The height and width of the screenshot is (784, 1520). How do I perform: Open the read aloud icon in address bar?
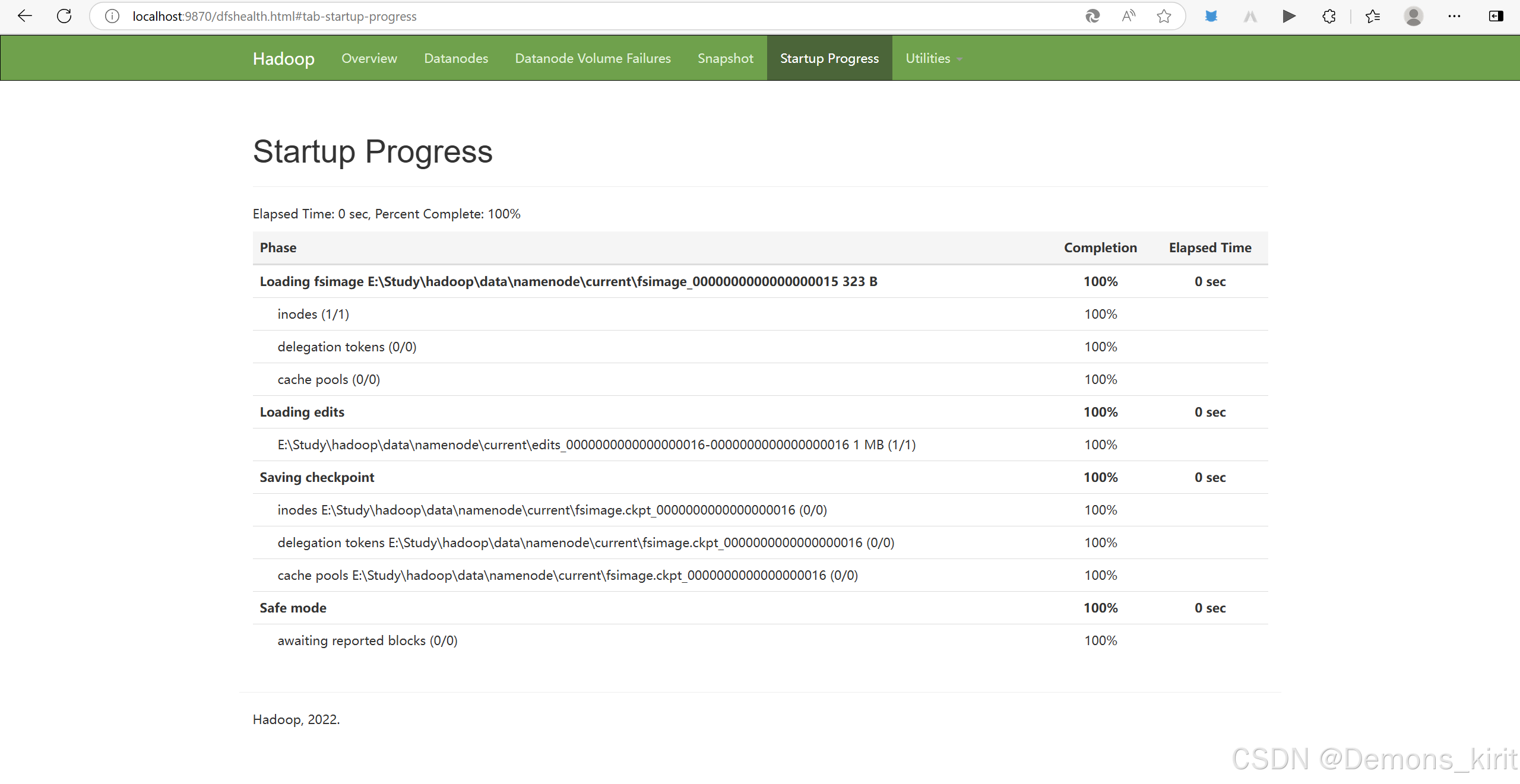[x=1128, y=16]
